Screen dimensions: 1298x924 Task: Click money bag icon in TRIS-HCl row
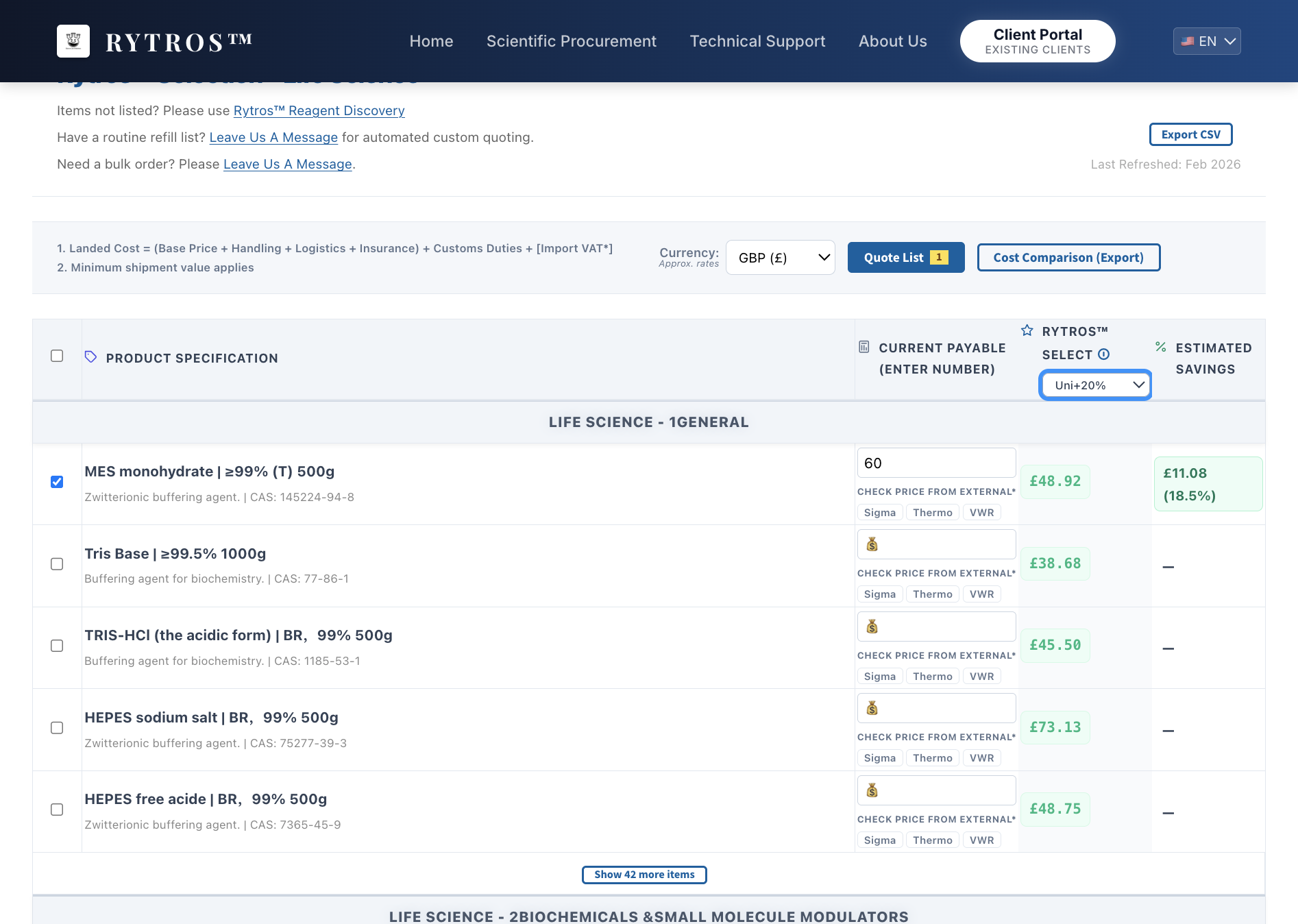pos(872,627)
